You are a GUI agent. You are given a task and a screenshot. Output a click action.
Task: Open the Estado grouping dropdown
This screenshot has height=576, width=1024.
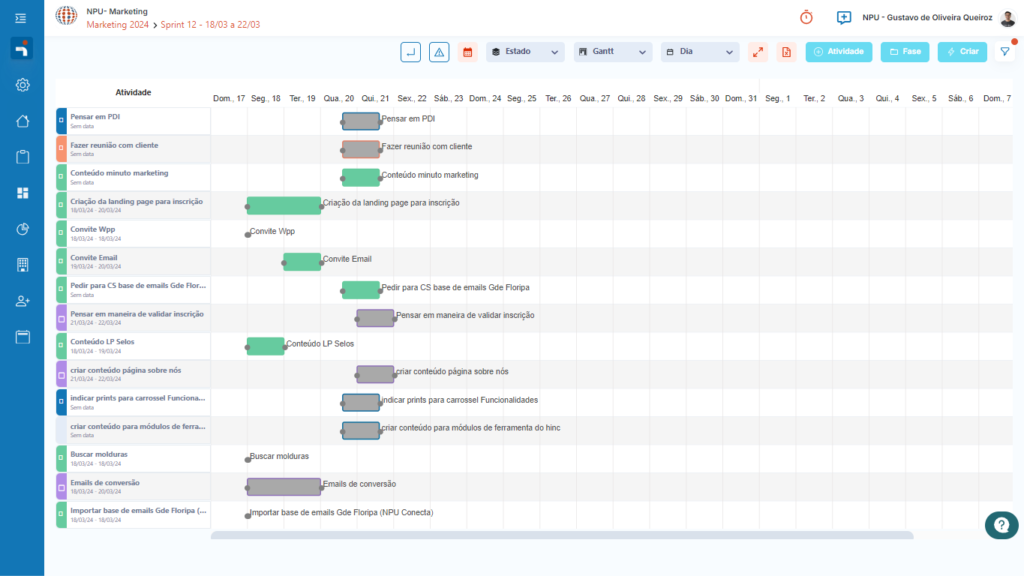[x=525, y=52]
